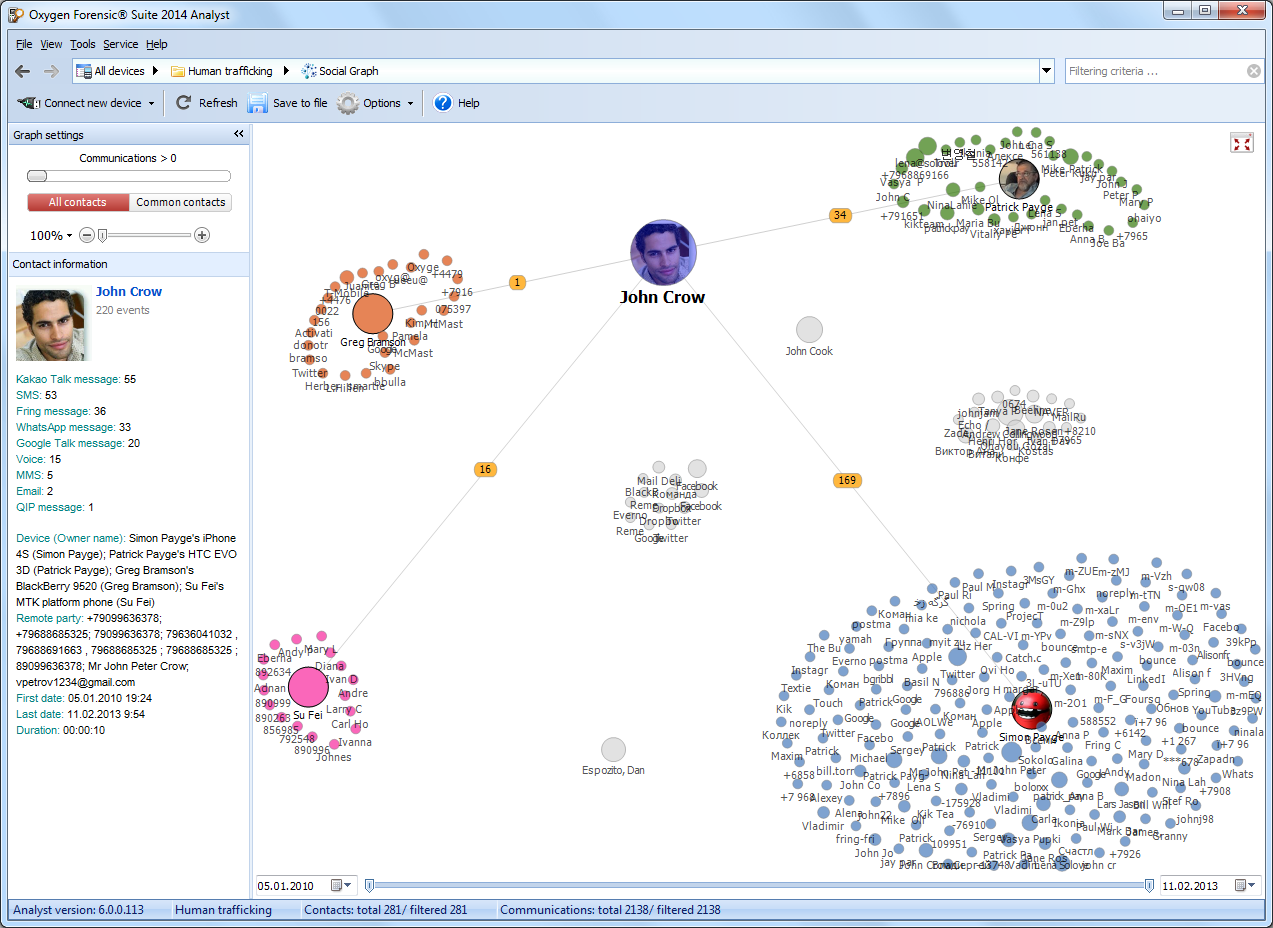Open the 100% zoom level dropdown
This screenshot has width=1273, height=928.
point(51,236)
